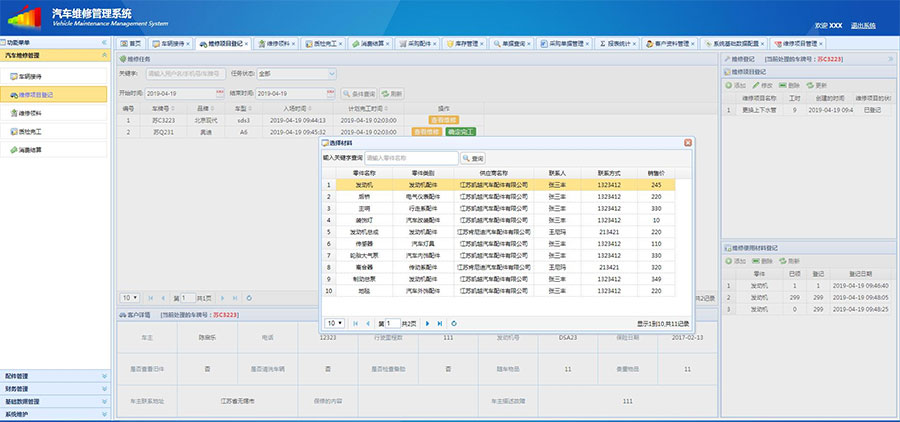Click the part name search input field

(x=410, y=158)
